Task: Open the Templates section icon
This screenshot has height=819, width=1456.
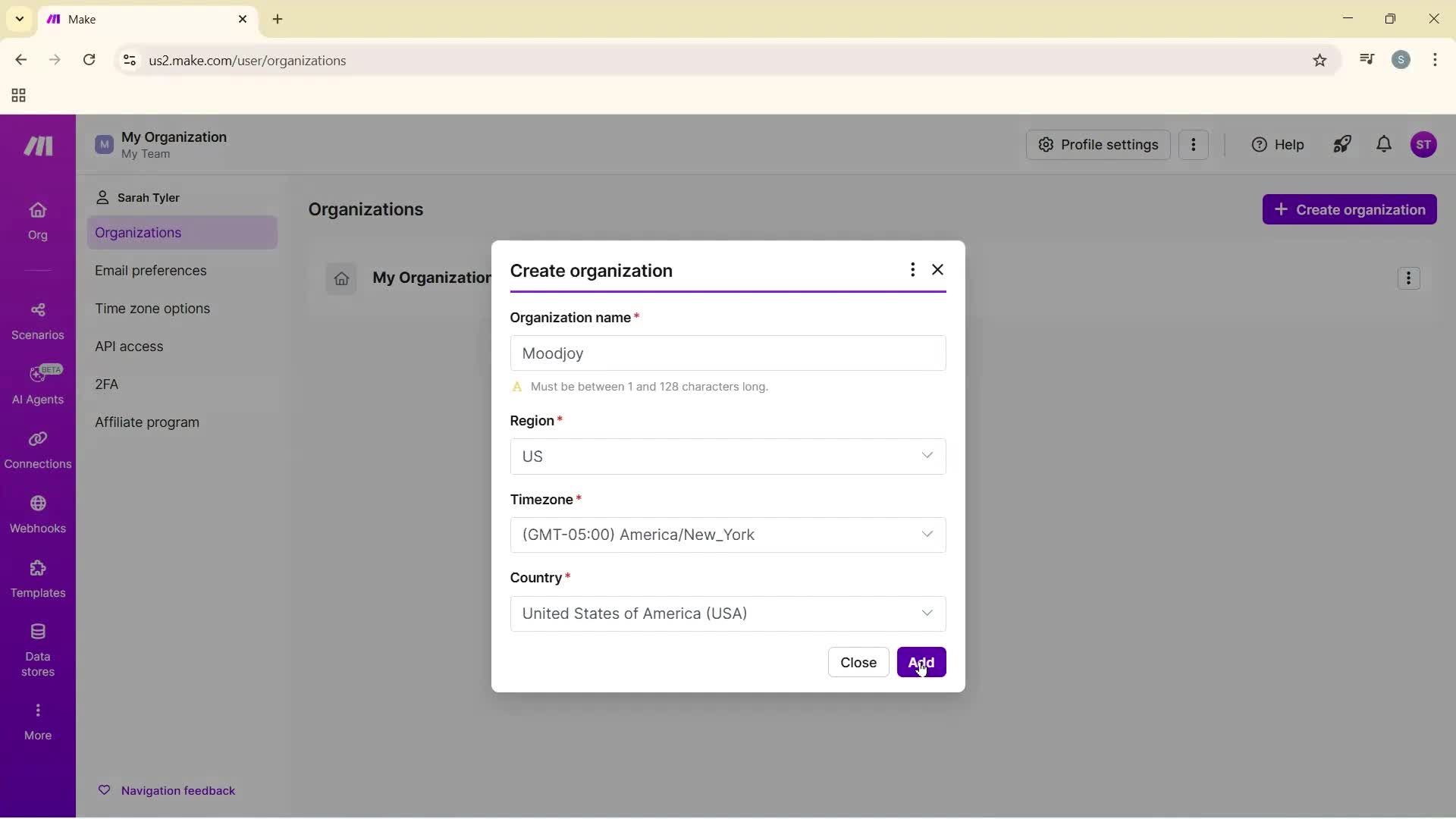Action: (37, 578)
